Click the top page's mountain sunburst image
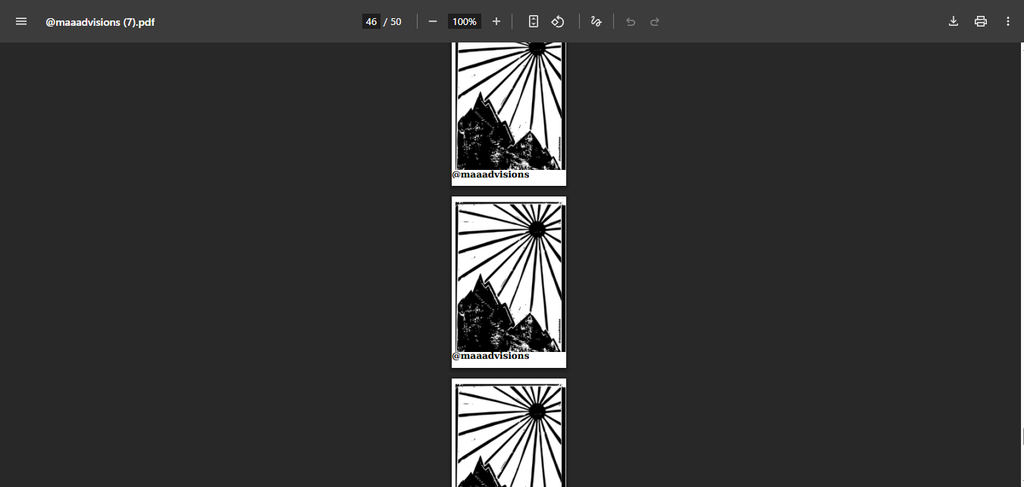The width and height of the screenshot is (1024, 487). pos(509,105)
